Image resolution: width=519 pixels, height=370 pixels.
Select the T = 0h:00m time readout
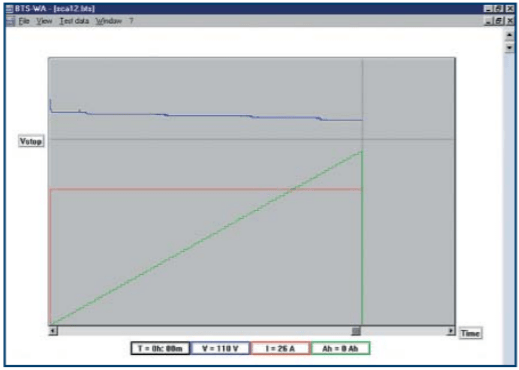pos(160,348)
